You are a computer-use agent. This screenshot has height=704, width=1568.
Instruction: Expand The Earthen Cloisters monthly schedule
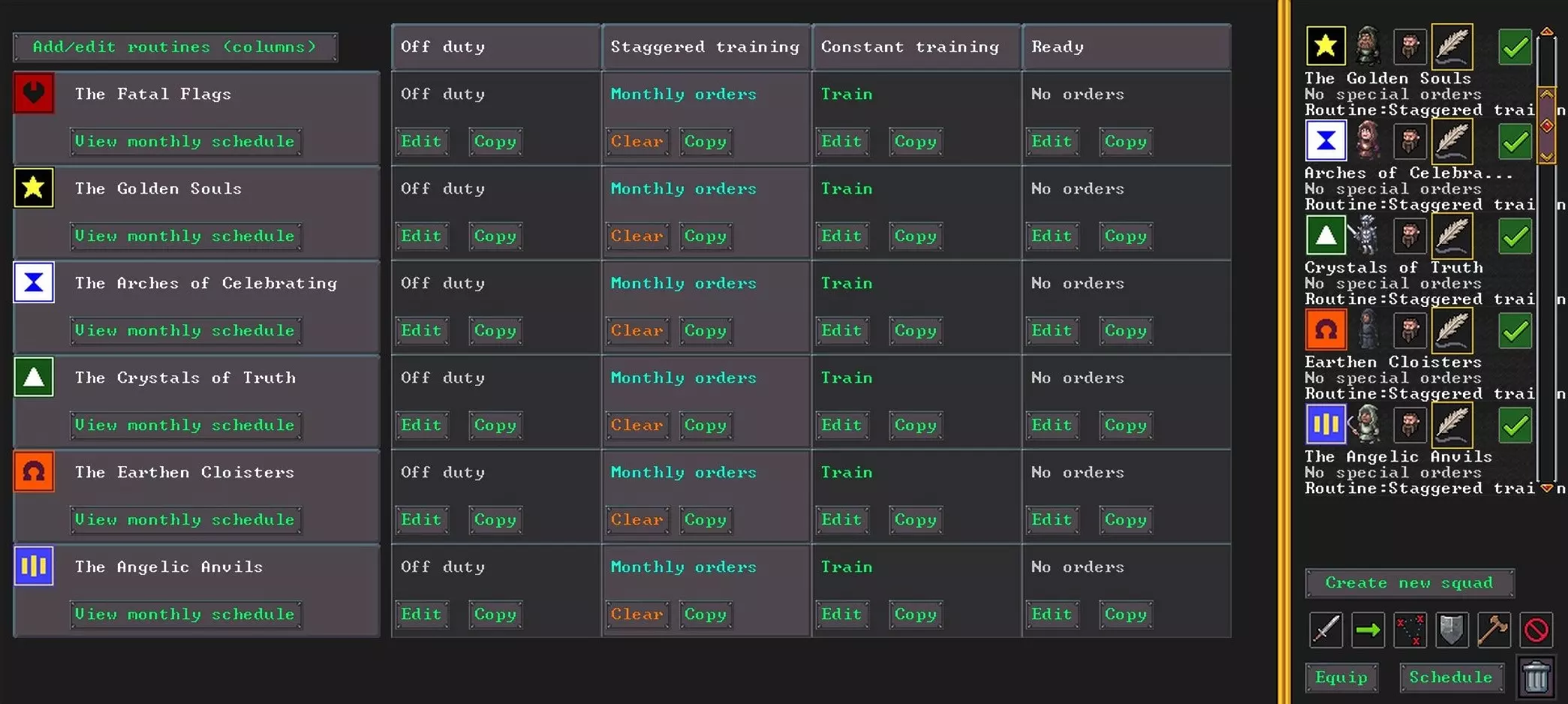[185, 519]
